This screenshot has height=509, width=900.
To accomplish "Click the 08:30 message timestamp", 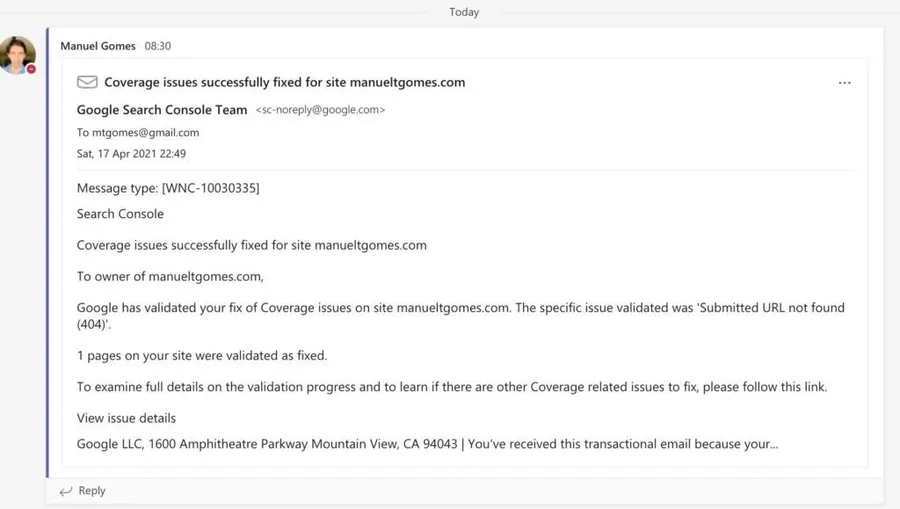I will 158,46.
